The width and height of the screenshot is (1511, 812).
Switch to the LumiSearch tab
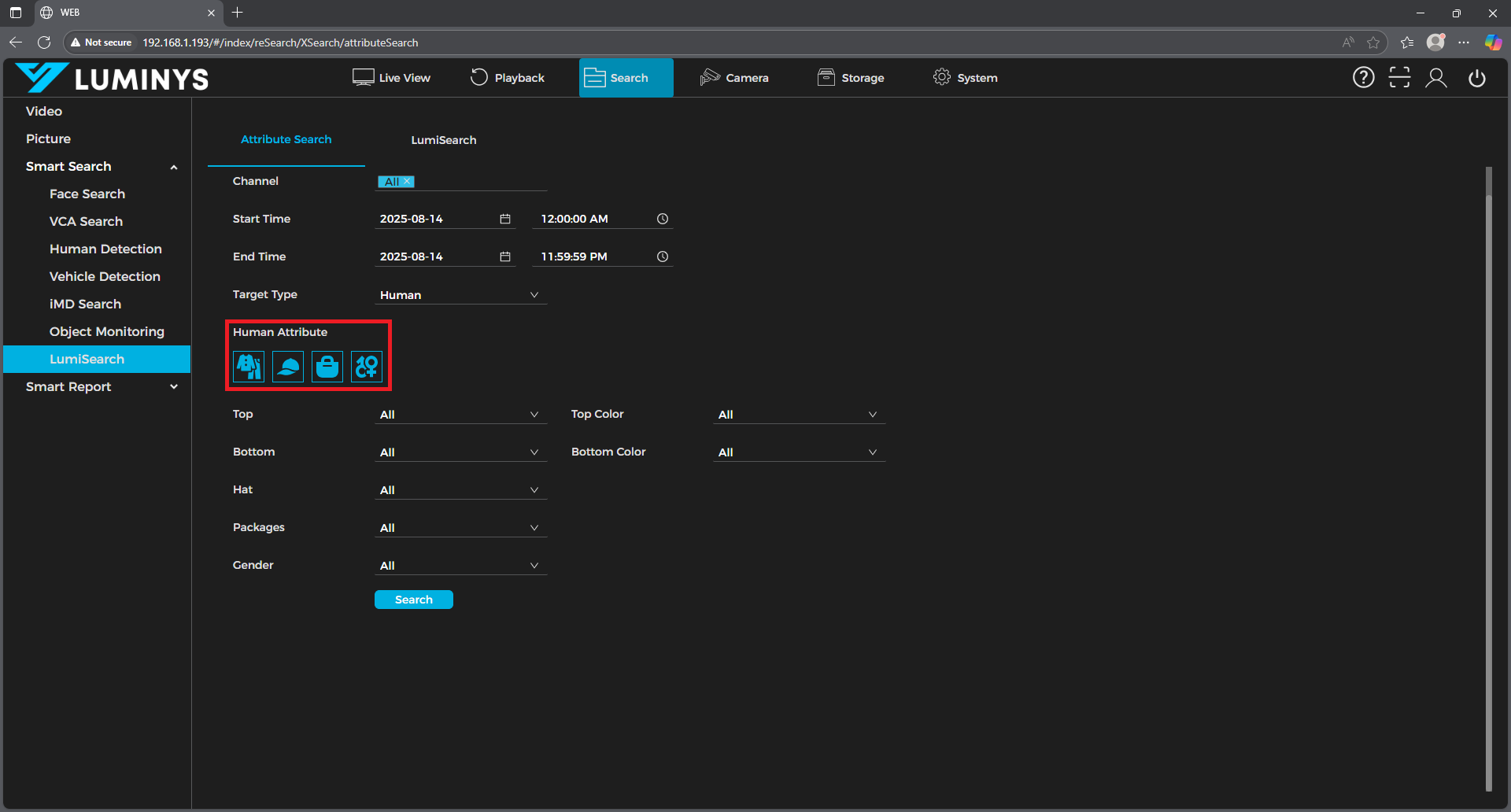pos(443,140)
